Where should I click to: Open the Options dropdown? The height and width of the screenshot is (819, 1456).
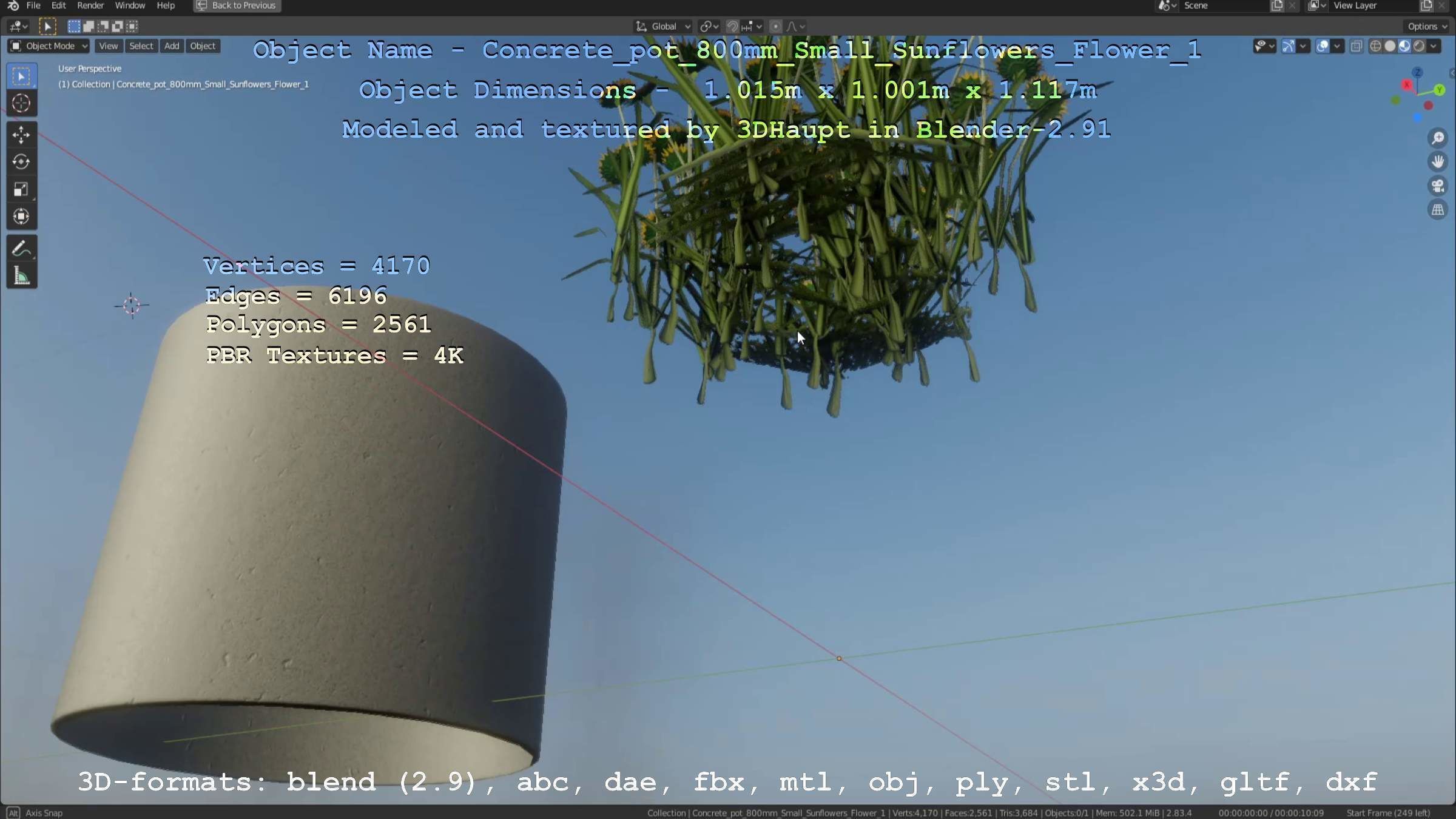pos(1427,26)
